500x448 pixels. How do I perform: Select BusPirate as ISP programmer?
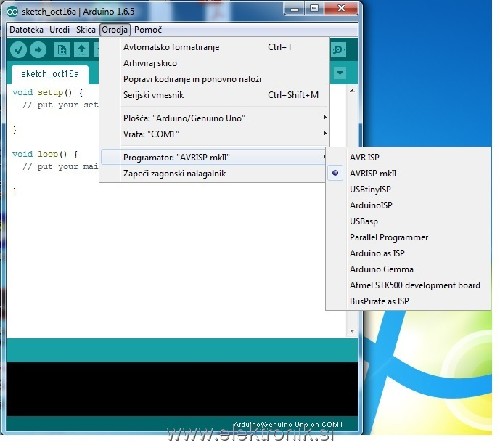[408, 301]
